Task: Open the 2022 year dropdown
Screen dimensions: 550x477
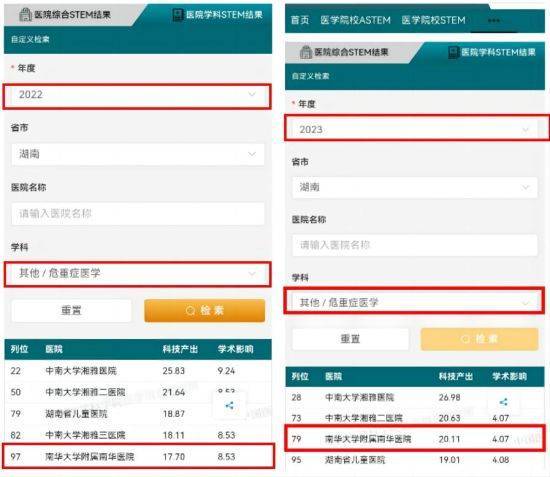Action: tap(137, 95)
